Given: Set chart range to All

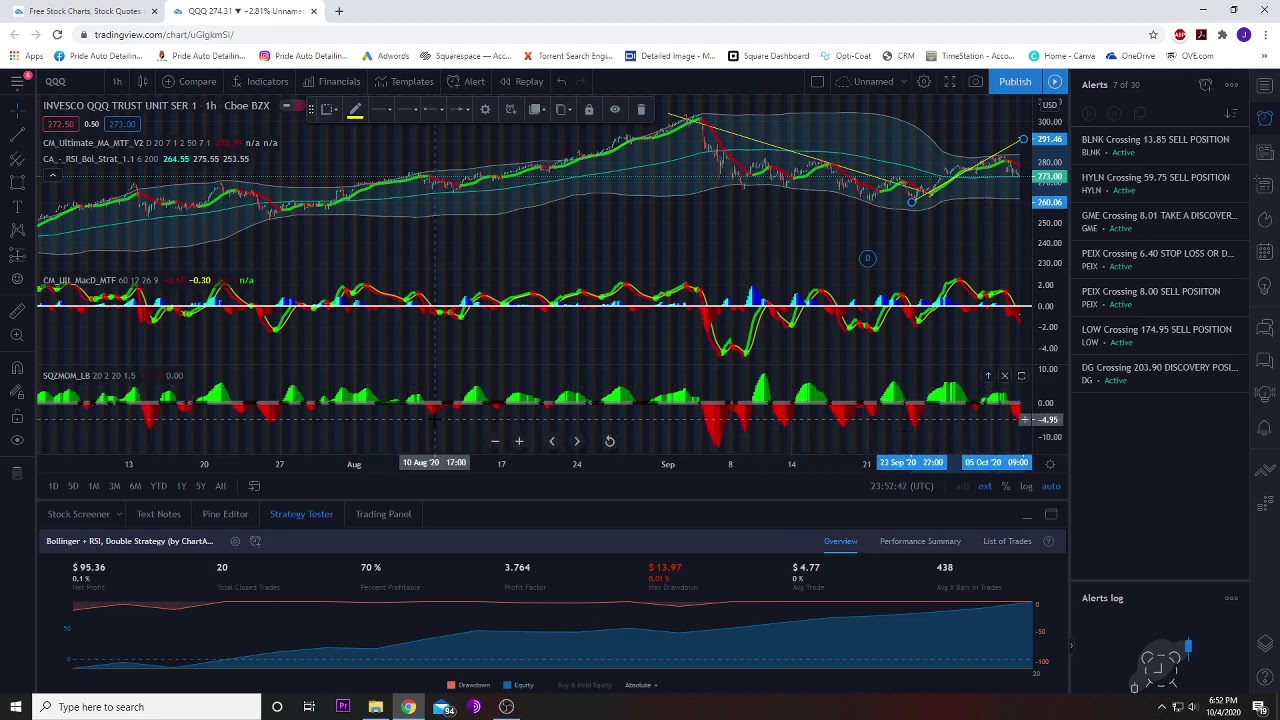Looking at the screenshot, I should (x=220, y=486).
